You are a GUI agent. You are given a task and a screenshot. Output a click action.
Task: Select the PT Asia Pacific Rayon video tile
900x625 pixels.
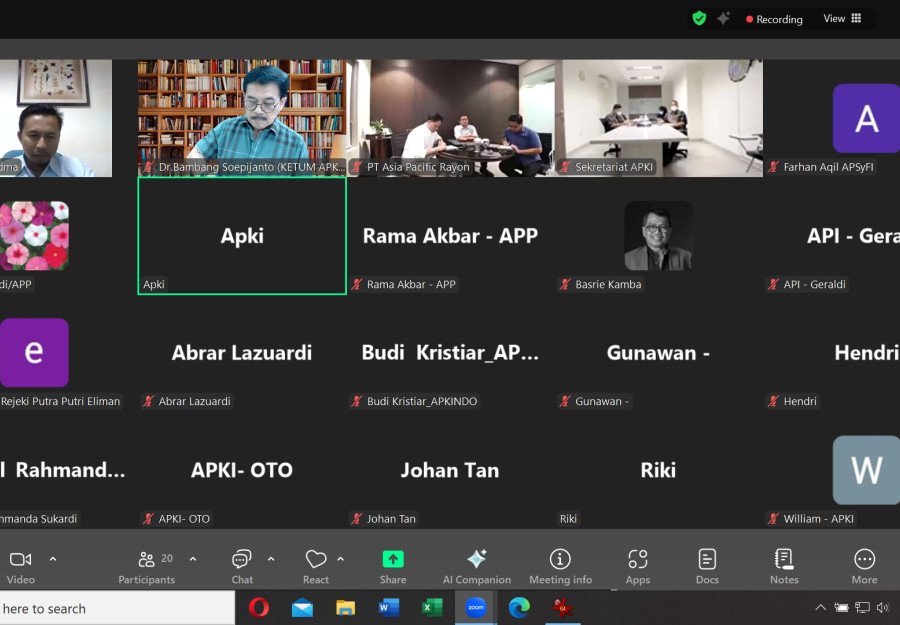(x=451, y=118)
